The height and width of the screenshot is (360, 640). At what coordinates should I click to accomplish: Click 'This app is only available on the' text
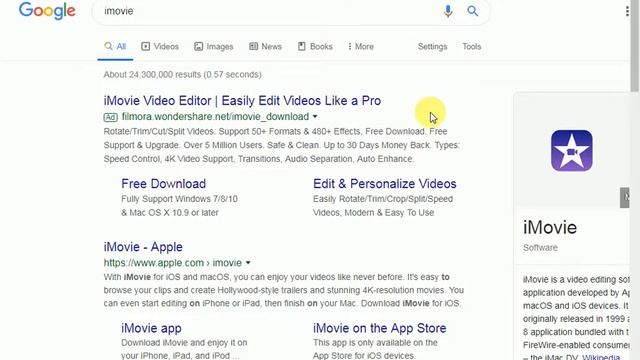coord(375,343)
